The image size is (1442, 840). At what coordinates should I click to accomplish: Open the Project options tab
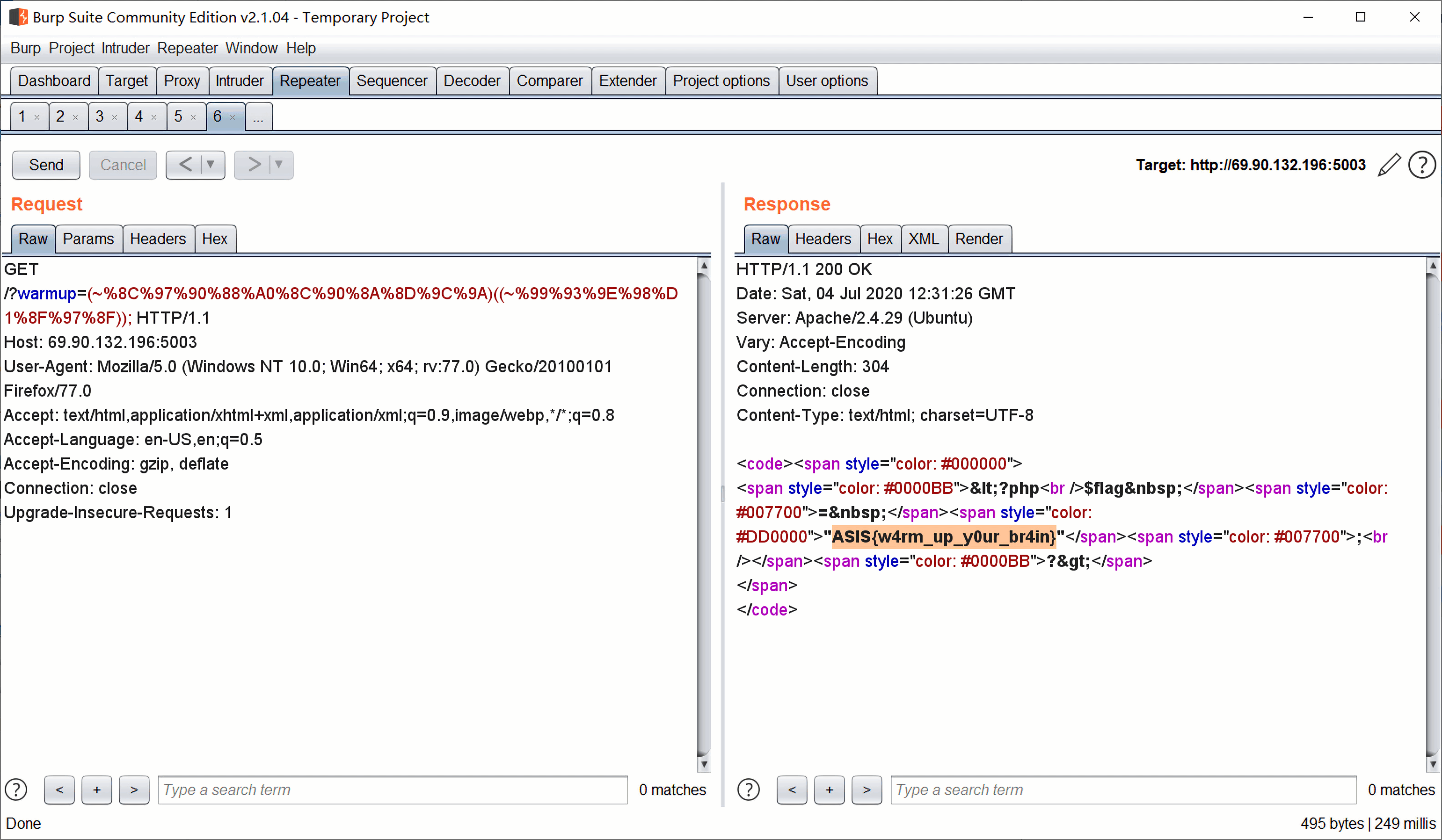click(x=721, y=80)
